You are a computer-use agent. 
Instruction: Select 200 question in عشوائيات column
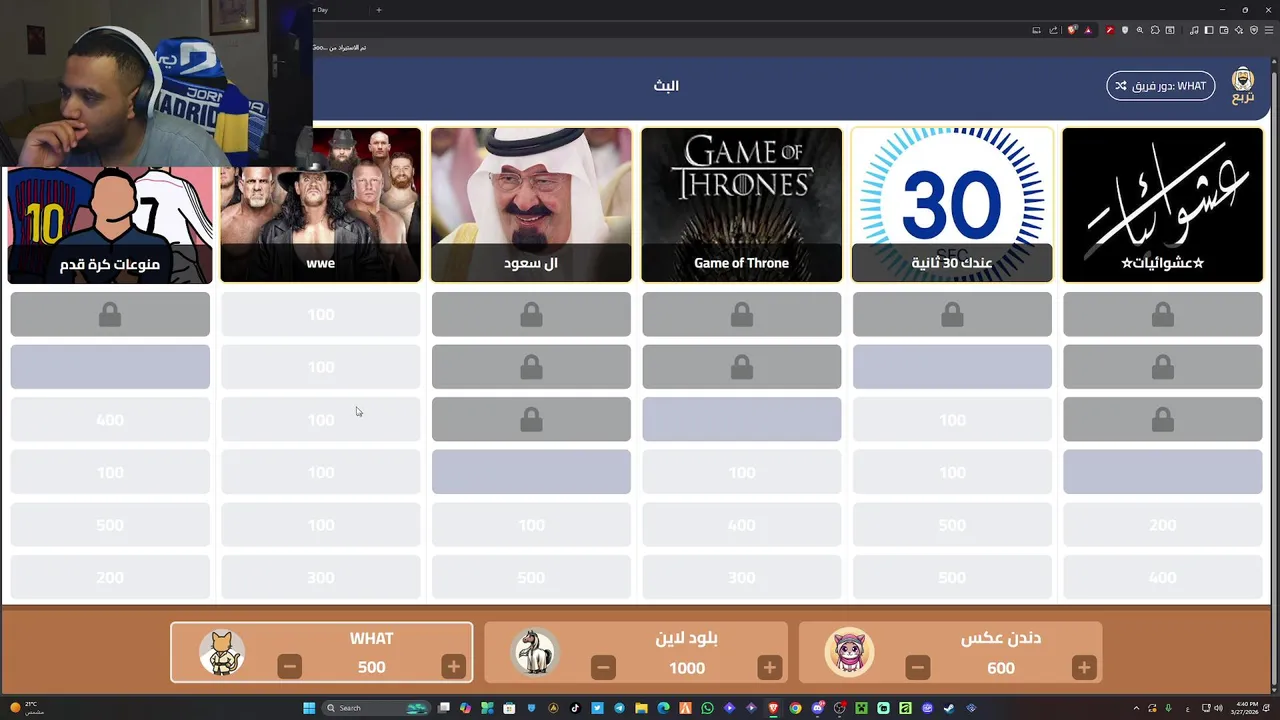click(1162, 525)
